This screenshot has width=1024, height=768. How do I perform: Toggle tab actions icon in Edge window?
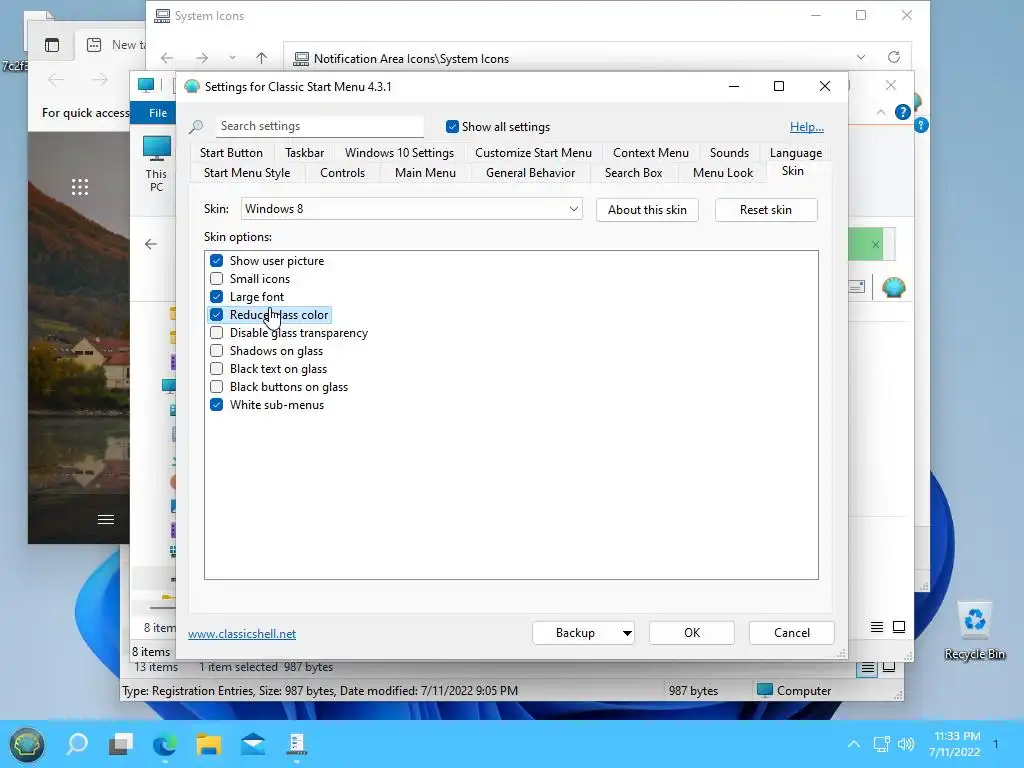[x=52, y=45]
